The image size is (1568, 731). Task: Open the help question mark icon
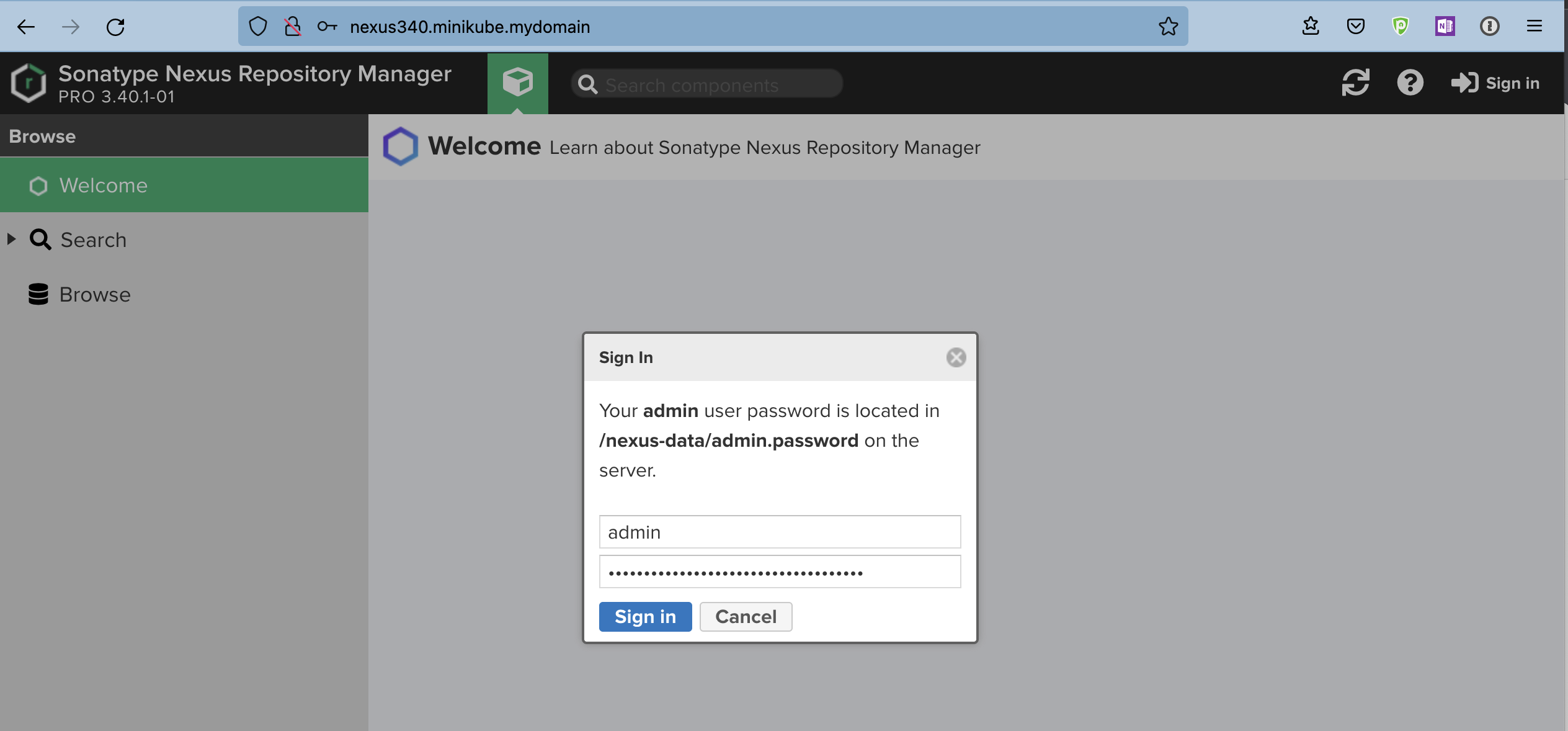click(x=1410, y=83)
